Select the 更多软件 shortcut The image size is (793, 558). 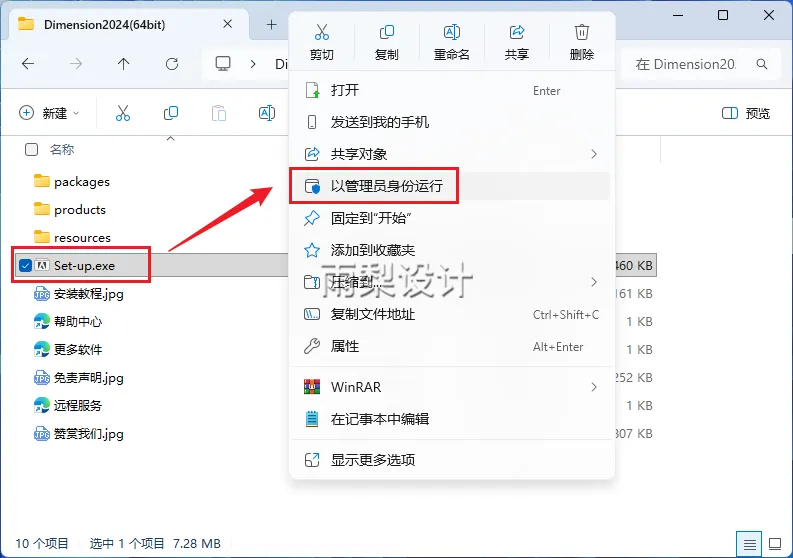(x=68, y=350)
